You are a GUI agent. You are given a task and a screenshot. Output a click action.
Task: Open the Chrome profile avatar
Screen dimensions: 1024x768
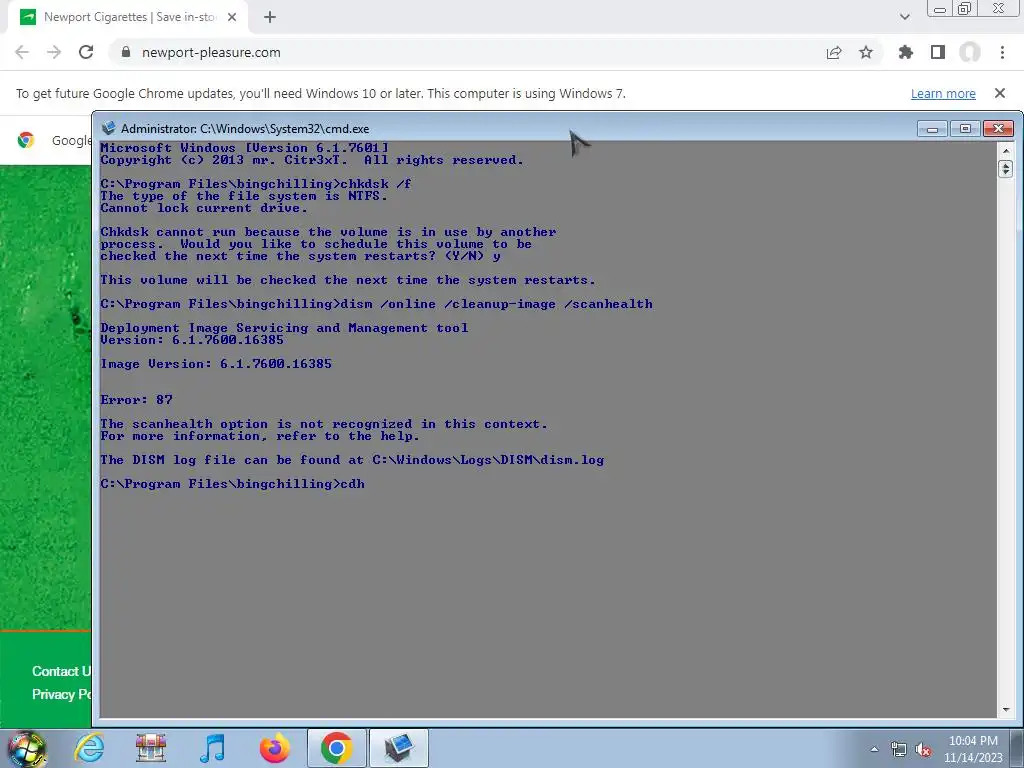coord(970,52)
